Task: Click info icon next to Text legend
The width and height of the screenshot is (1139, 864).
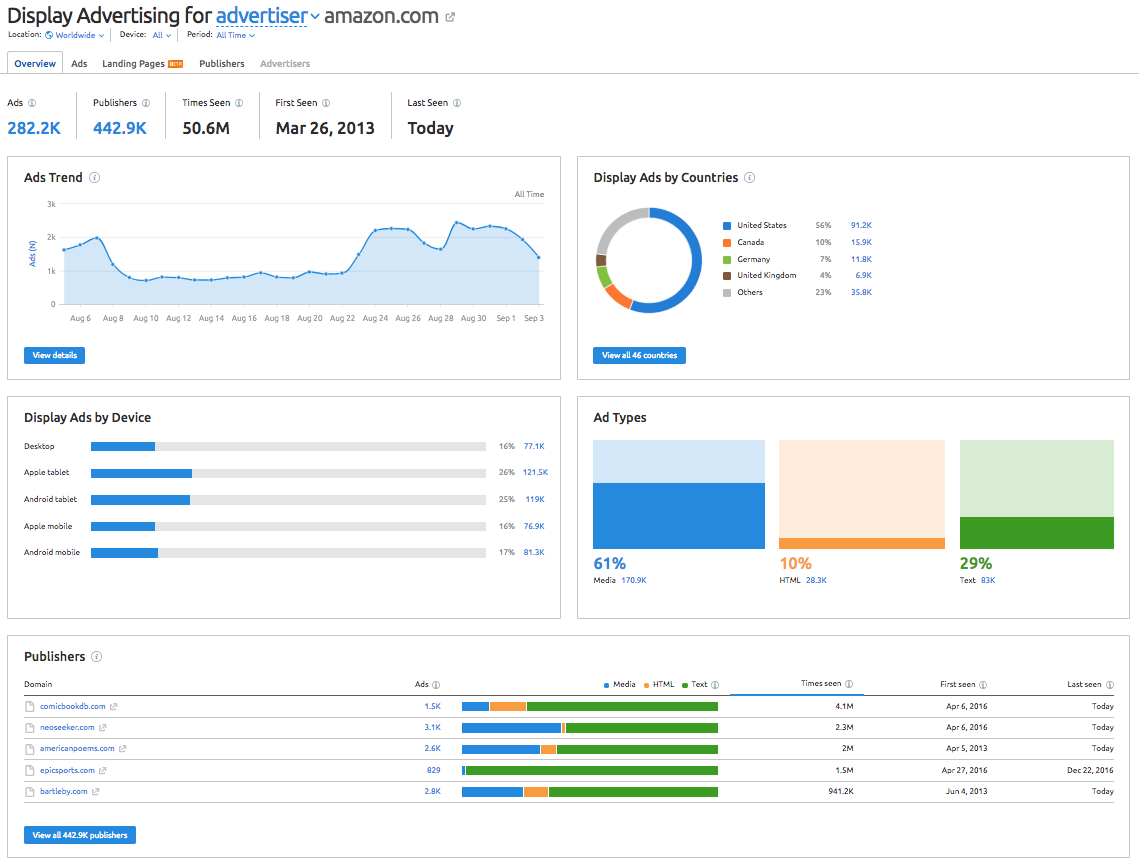Action: coord(715,685)
